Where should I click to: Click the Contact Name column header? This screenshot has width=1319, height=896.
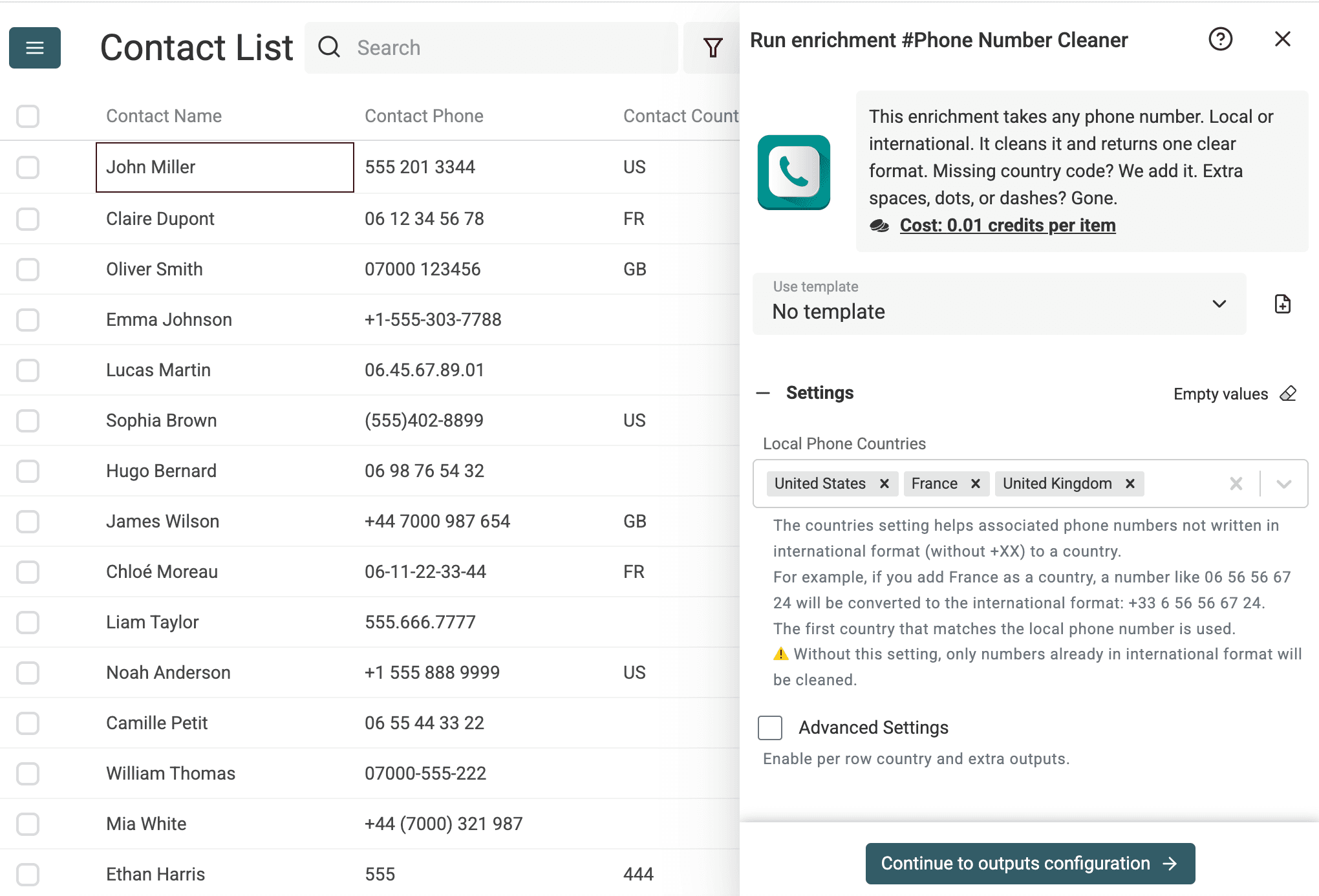point(164,116)
